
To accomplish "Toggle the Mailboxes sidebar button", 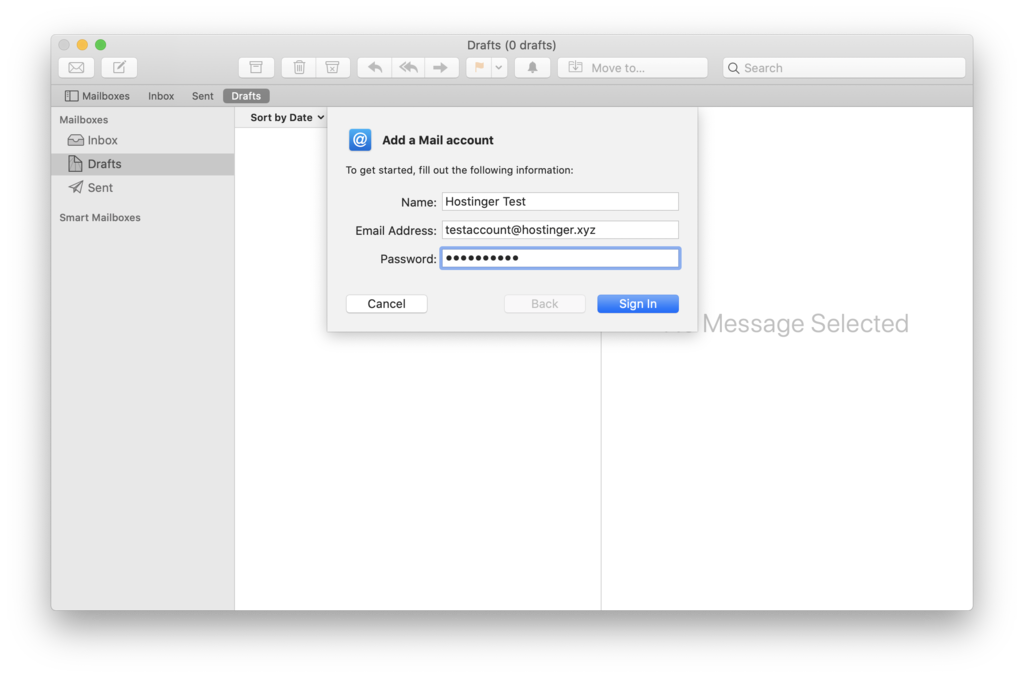I will pyautogui.click(x=97, y=96).
